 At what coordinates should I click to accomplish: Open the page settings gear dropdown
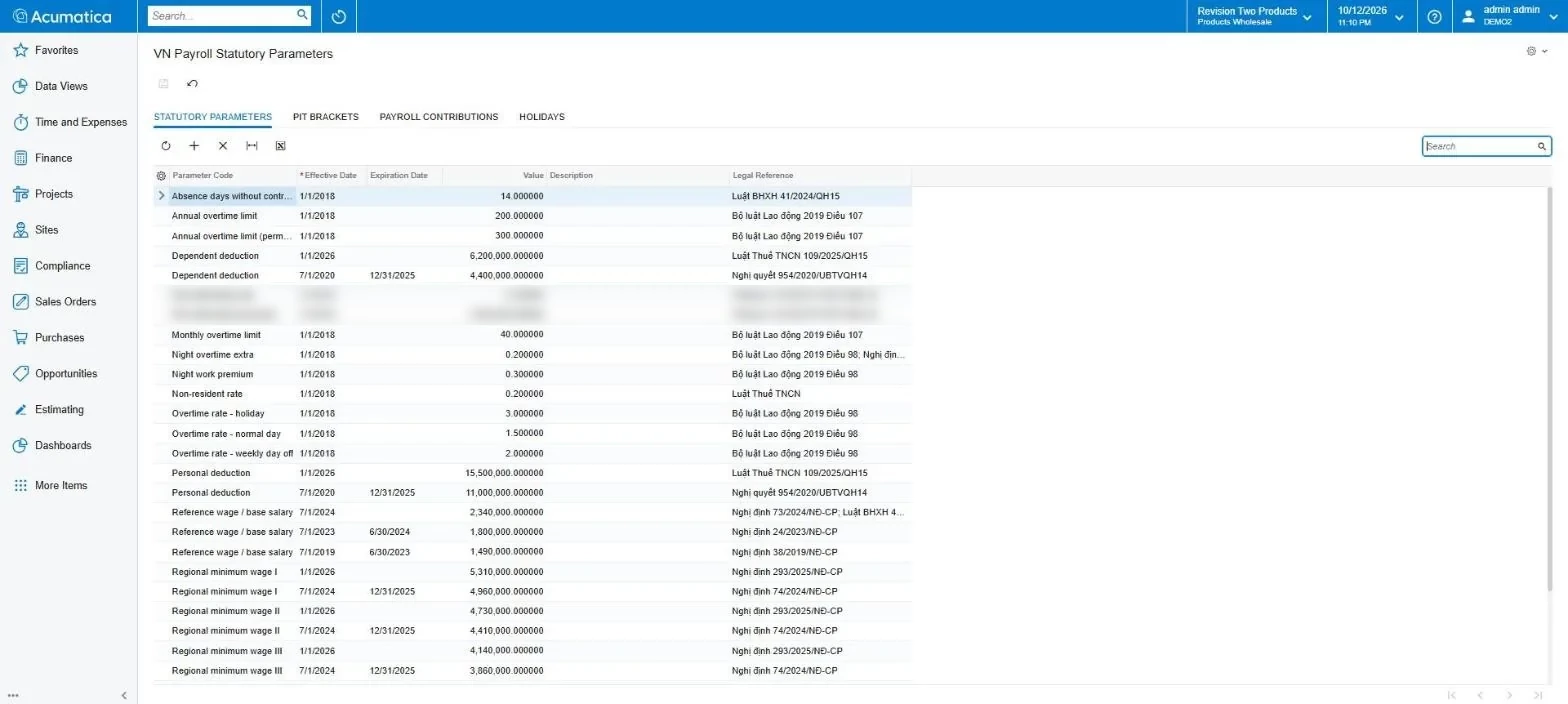(1536, 51)
